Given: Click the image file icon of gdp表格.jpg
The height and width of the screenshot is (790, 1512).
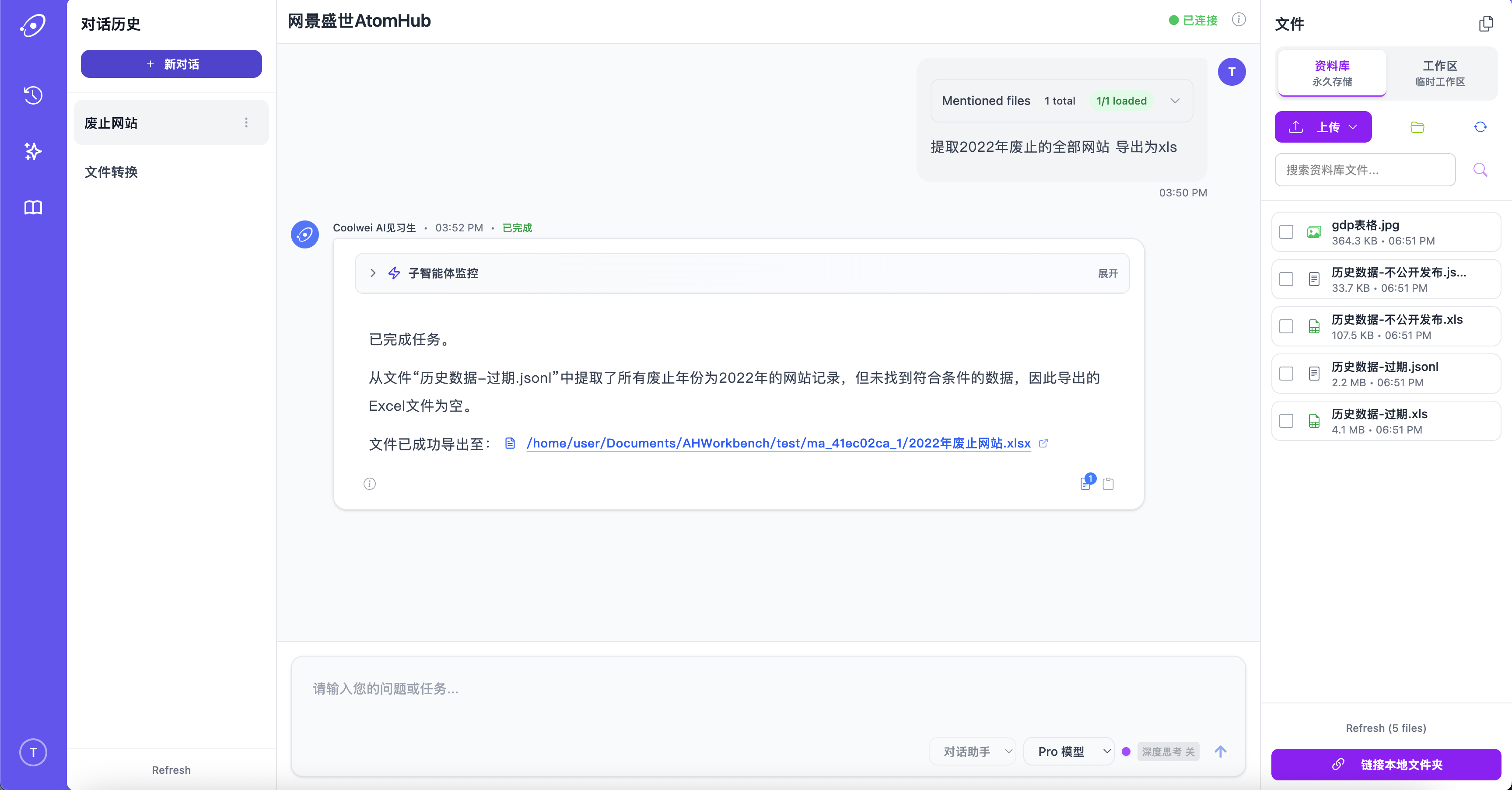Looking at the screenshot, I should [x=1314, y=232].
